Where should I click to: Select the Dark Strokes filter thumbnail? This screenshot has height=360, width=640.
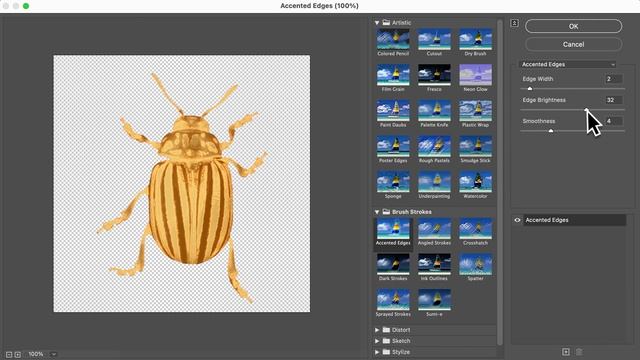point(393,264)
